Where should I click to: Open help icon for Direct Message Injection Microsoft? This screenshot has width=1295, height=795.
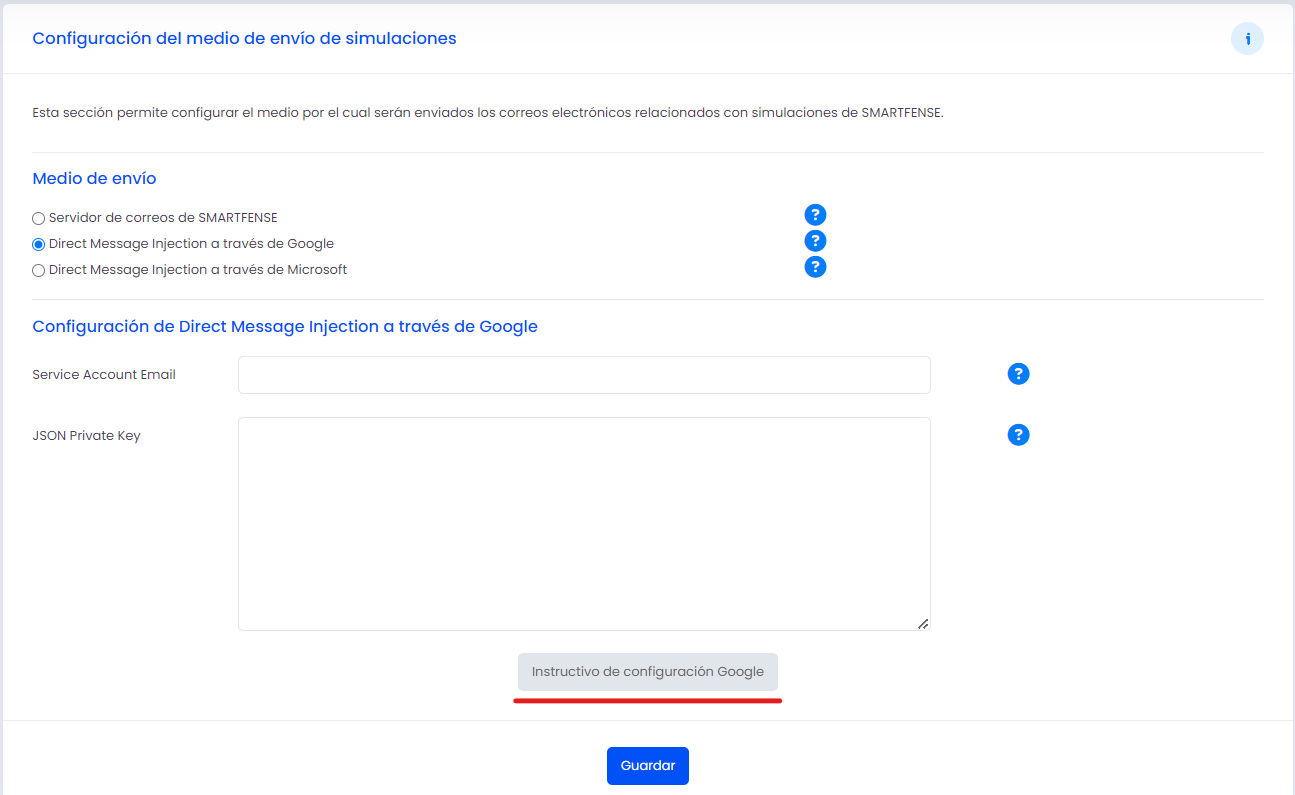pyautogui.click(x=815, y=267)
